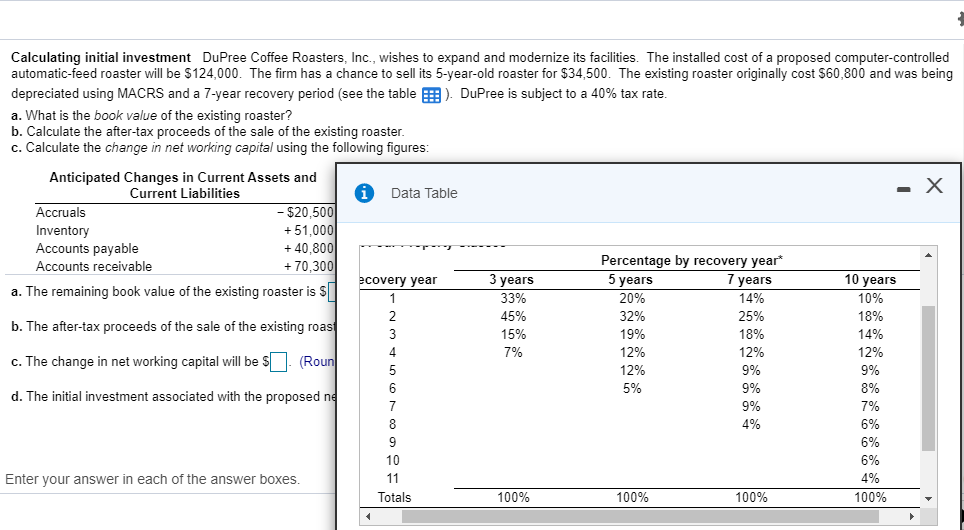Click the 32% cell under 5 years
The width and height of the screenshot is (964, 530).
[x=632, y=317]
